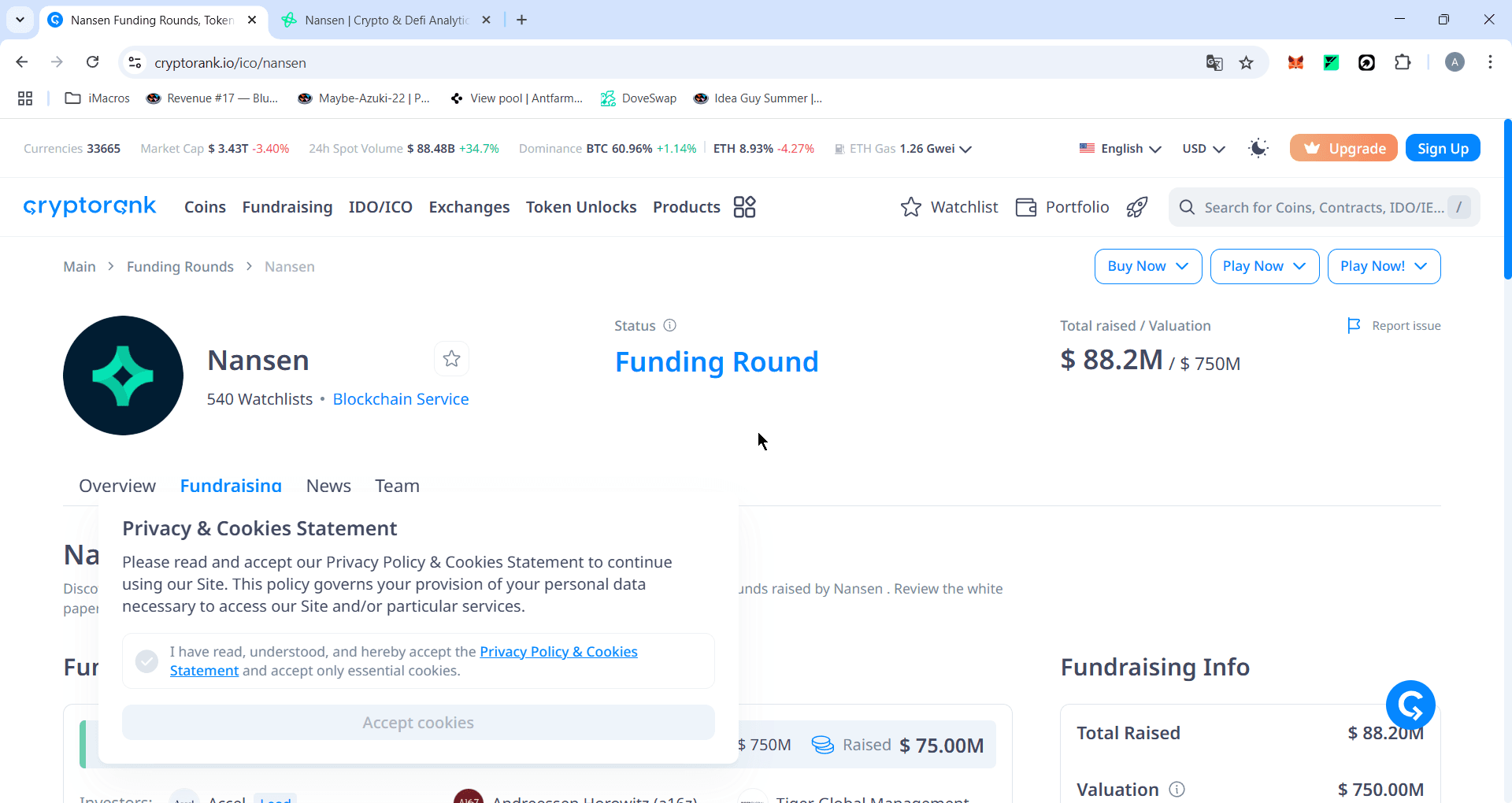Image resolution: width=1512 pixels, height=803 pixels.
Task: Open the Watchlist link
Action: coord(949,207)
